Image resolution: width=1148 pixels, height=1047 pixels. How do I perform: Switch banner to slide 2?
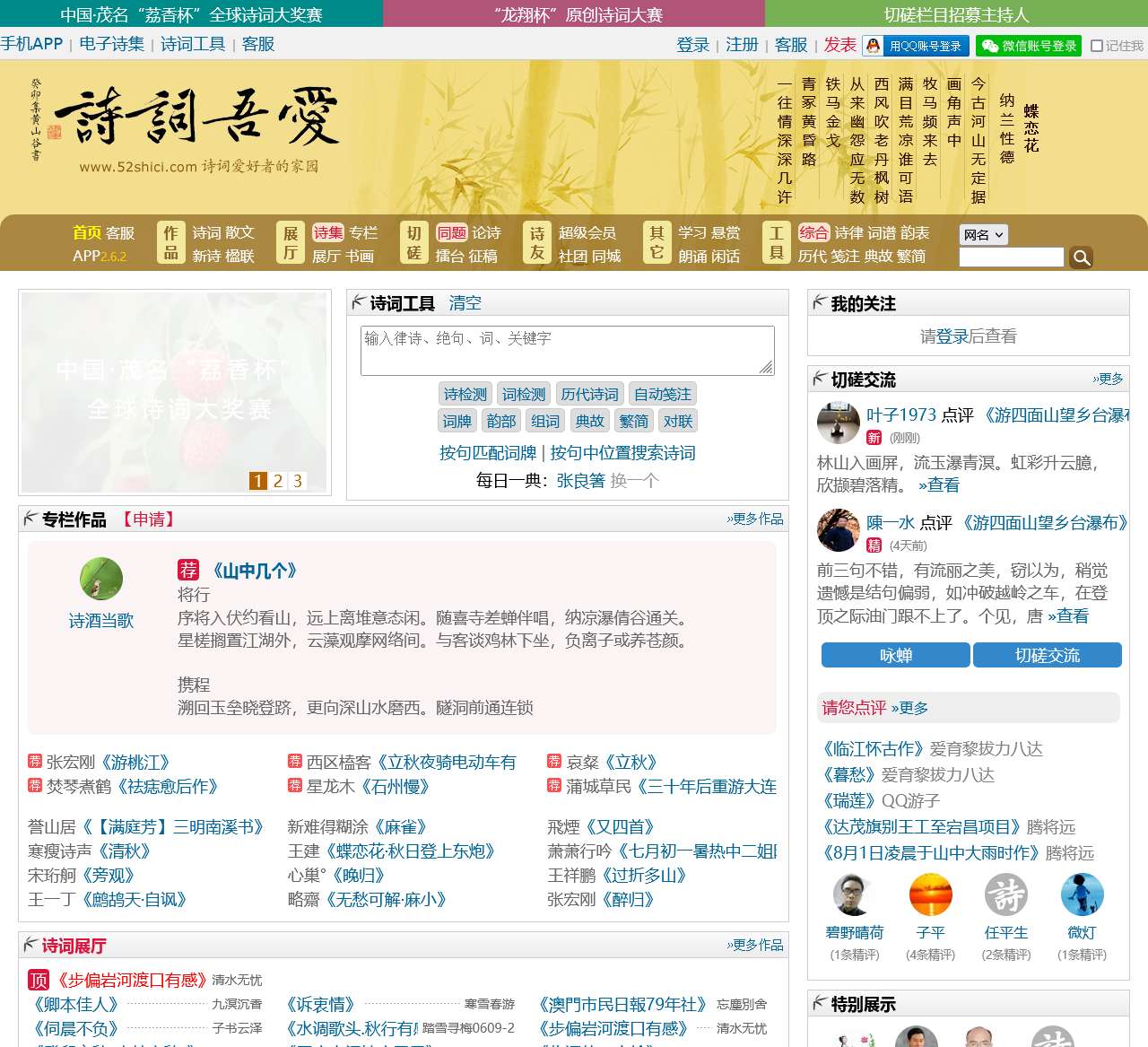coord(278,481)
